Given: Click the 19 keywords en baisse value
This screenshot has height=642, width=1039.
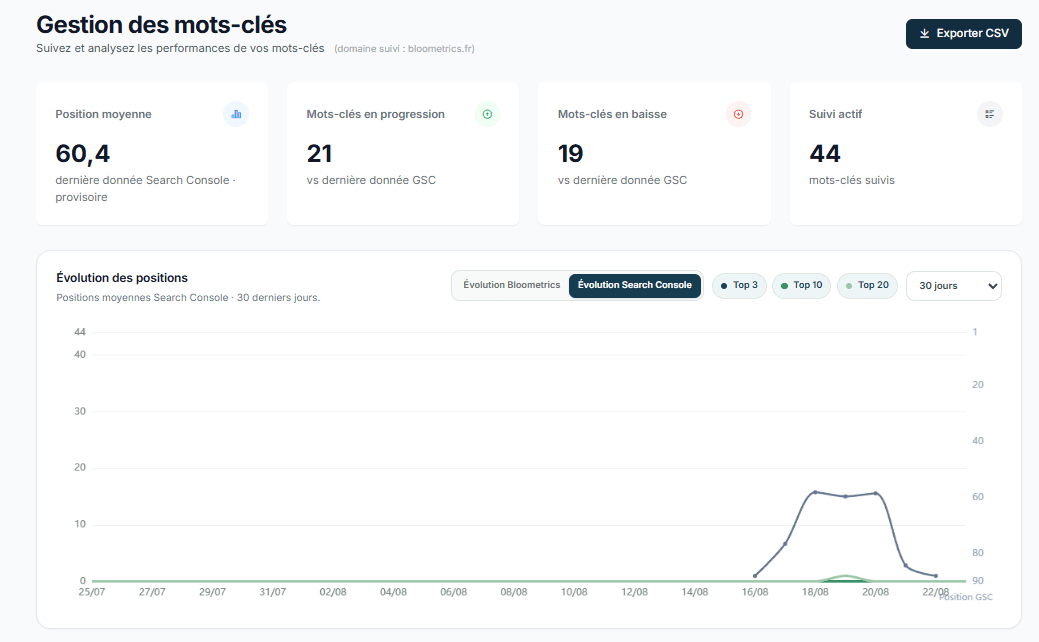Looking at the screenshot, I should (x=571, y=154).
